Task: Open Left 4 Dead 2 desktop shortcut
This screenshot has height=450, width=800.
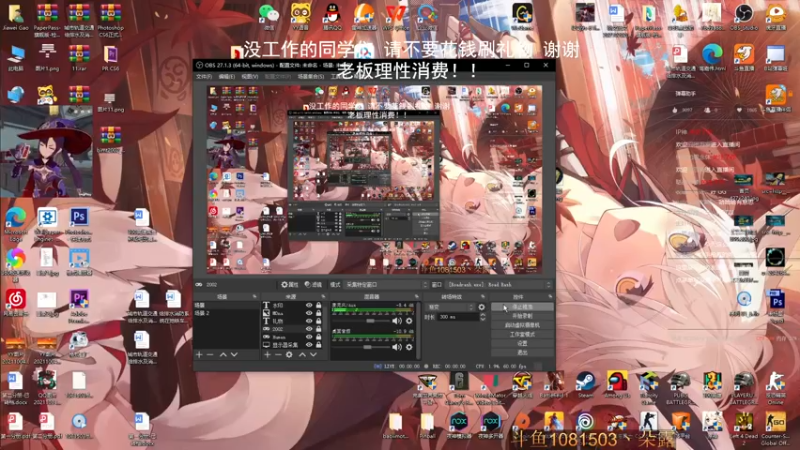Action: [744, 427]
